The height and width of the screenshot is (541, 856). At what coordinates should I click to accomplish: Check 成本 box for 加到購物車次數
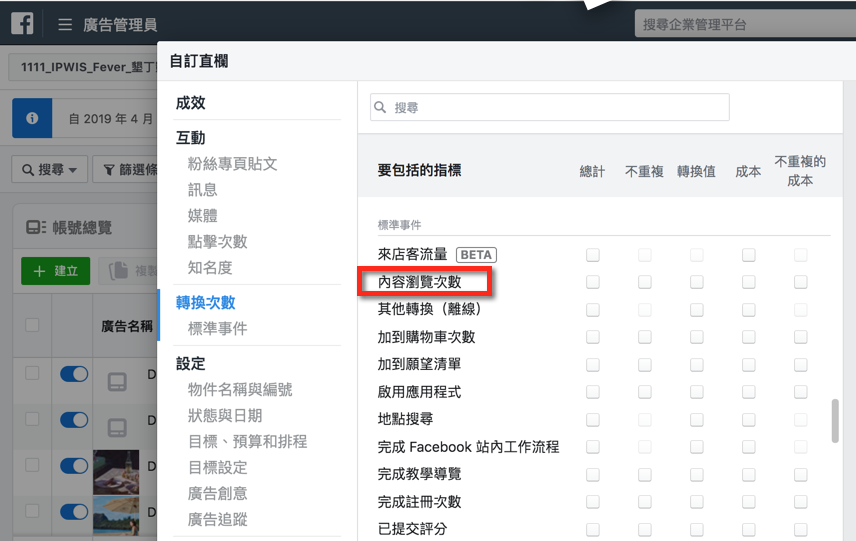(x=748, y=337)
